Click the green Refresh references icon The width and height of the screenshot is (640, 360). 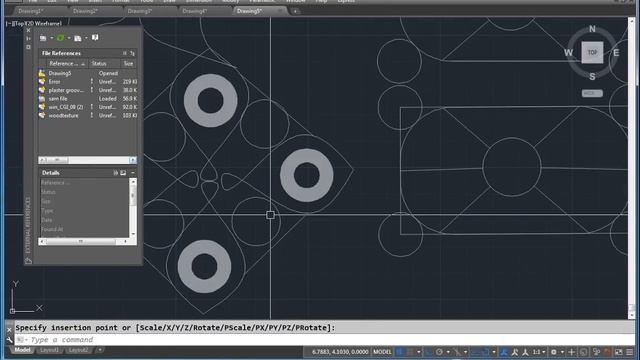(x=60, y=38)
